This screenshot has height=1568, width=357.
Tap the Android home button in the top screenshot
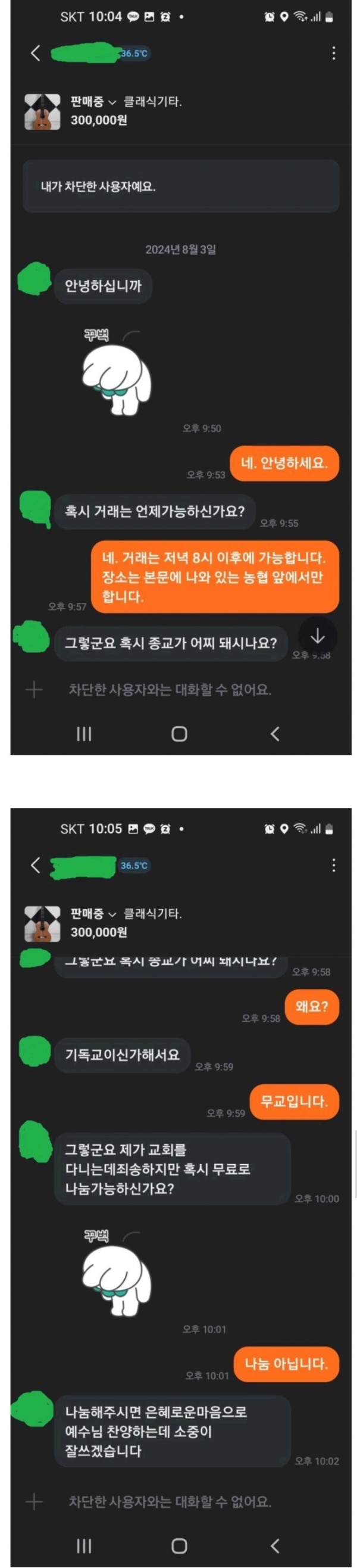click(x=179, y=733)
